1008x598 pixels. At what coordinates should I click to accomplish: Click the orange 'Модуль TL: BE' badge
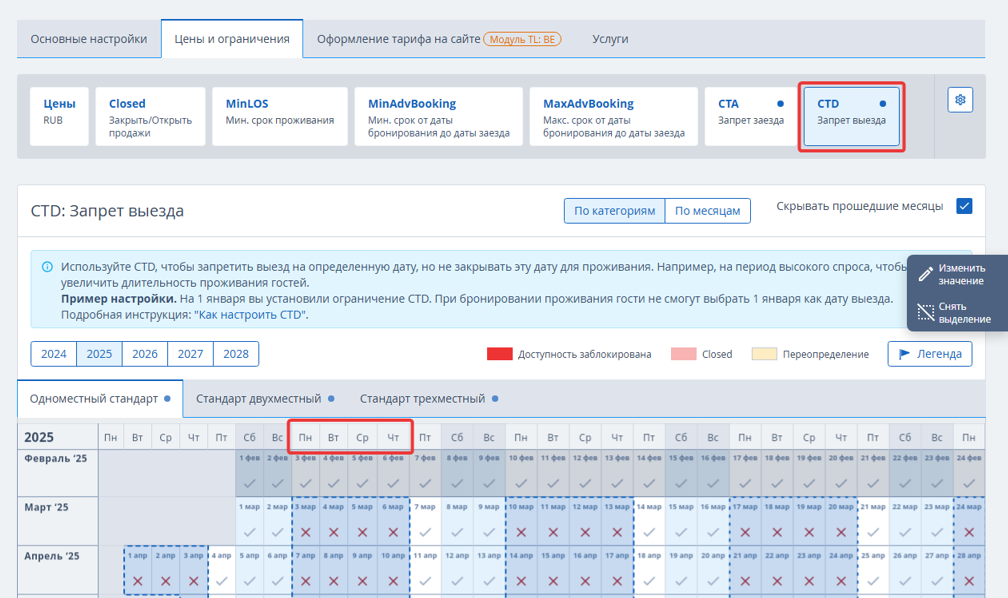pos(522,39)
